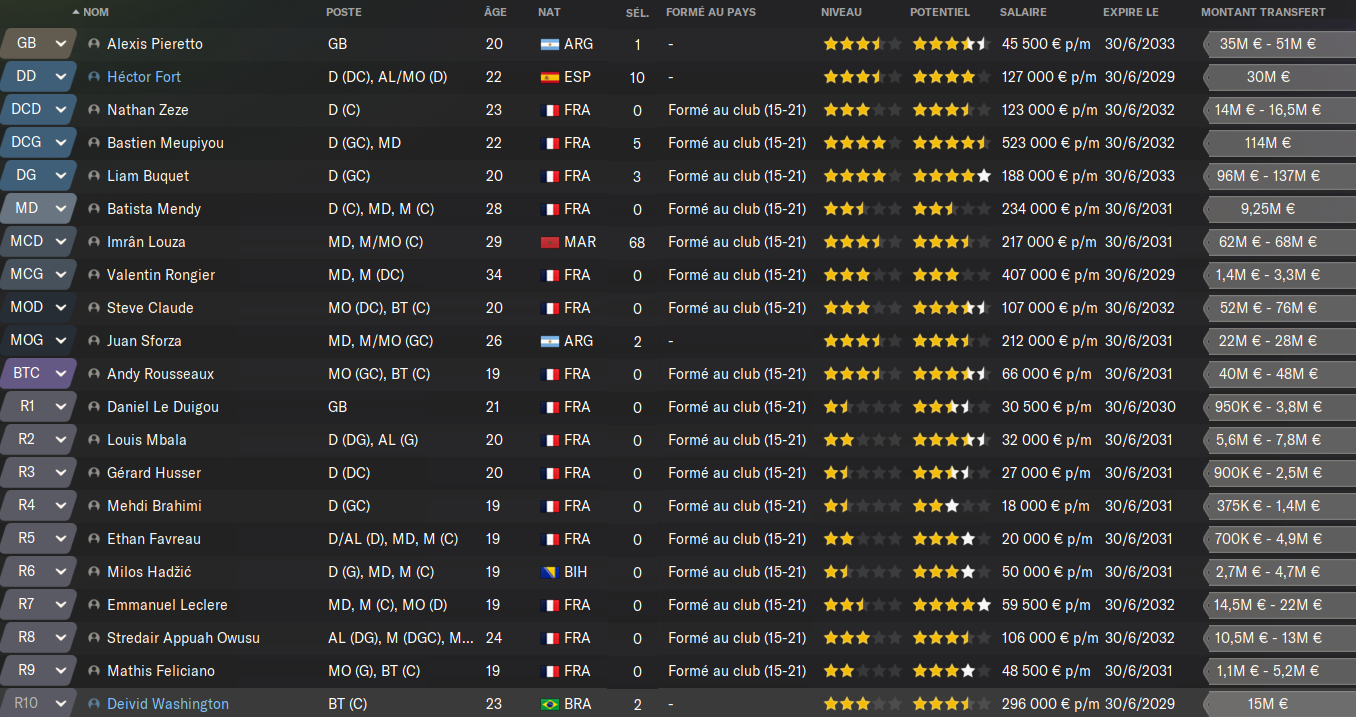Click the info icon beside Emmanuel Leclere
This screenshot has height=717, width=1356.
94,605
